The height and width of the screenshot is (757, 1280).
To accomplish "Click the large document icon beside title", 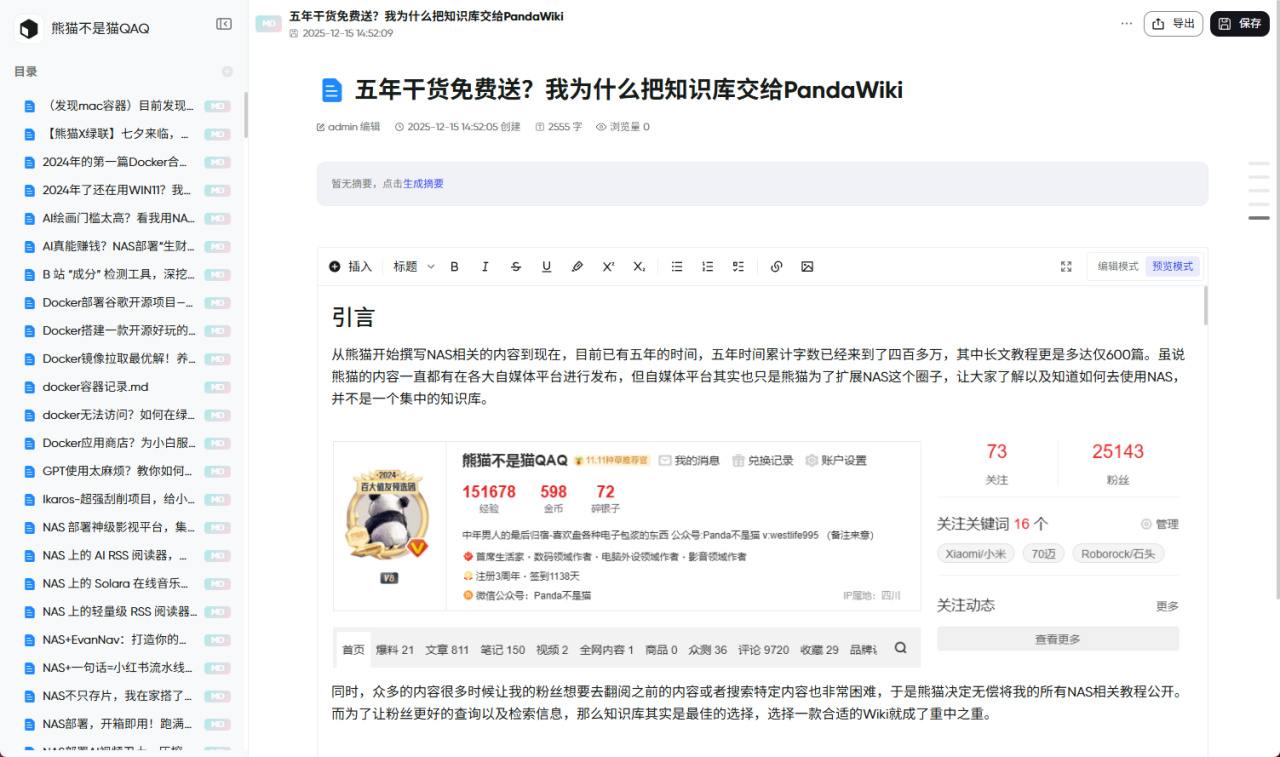I will 332,91.
